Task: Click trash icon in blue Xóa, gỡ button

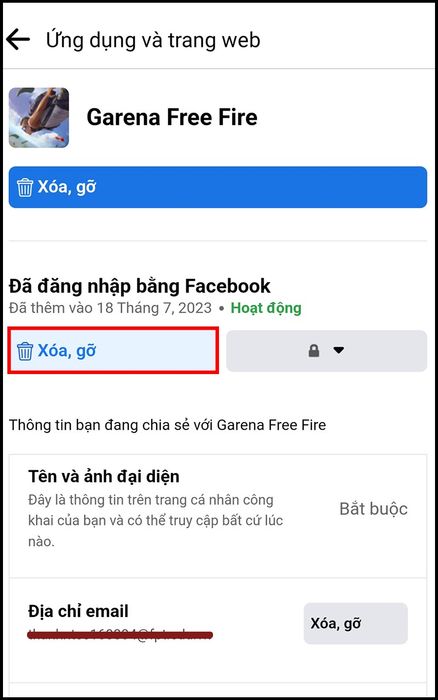Action: coord(25,187)
